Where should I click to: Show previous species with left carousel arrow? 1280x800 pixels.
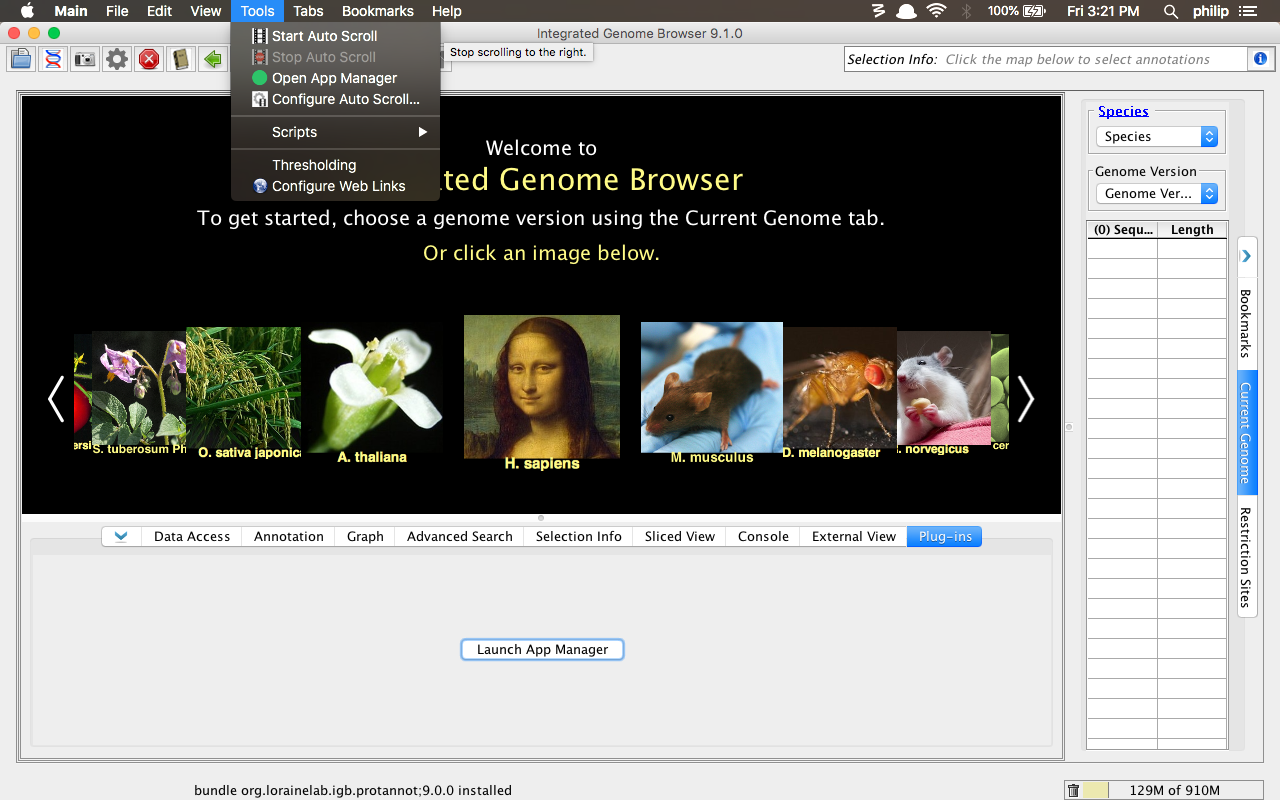tap(56, 399)
